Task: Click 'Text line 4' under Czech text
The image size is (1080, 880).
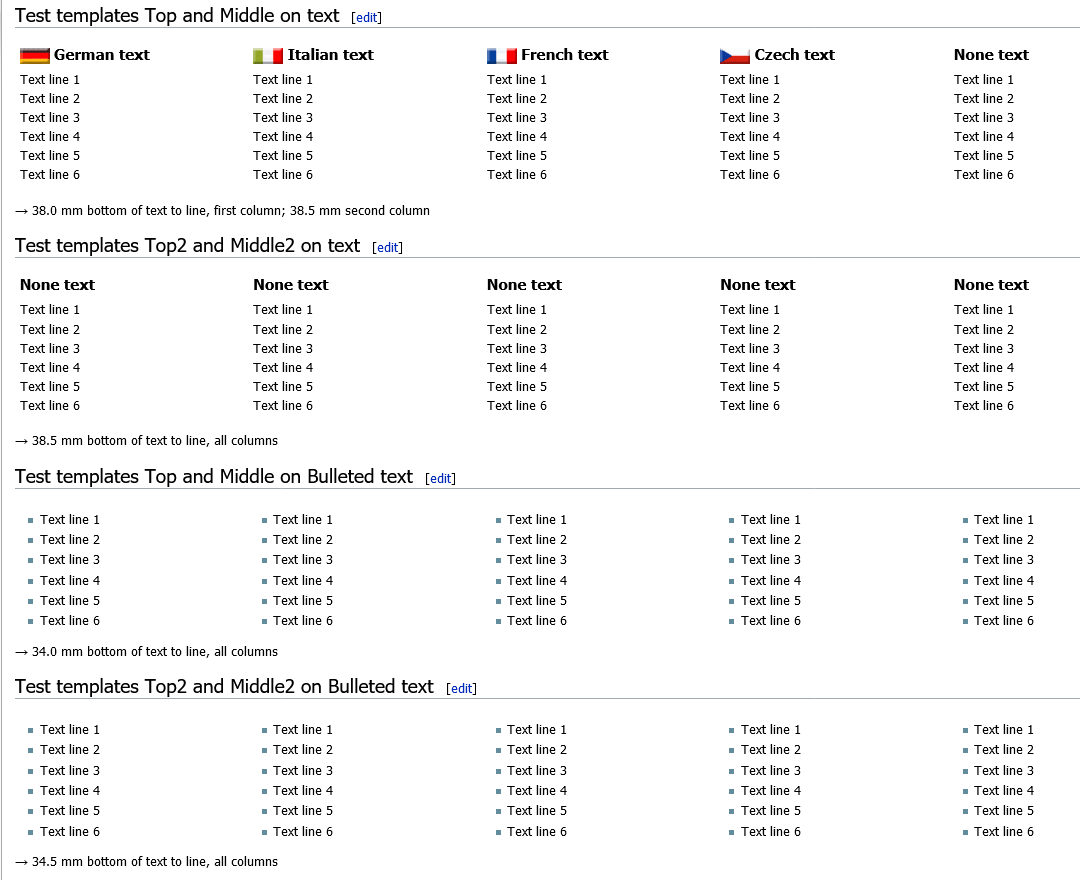Action: click(x=750, y=137)
